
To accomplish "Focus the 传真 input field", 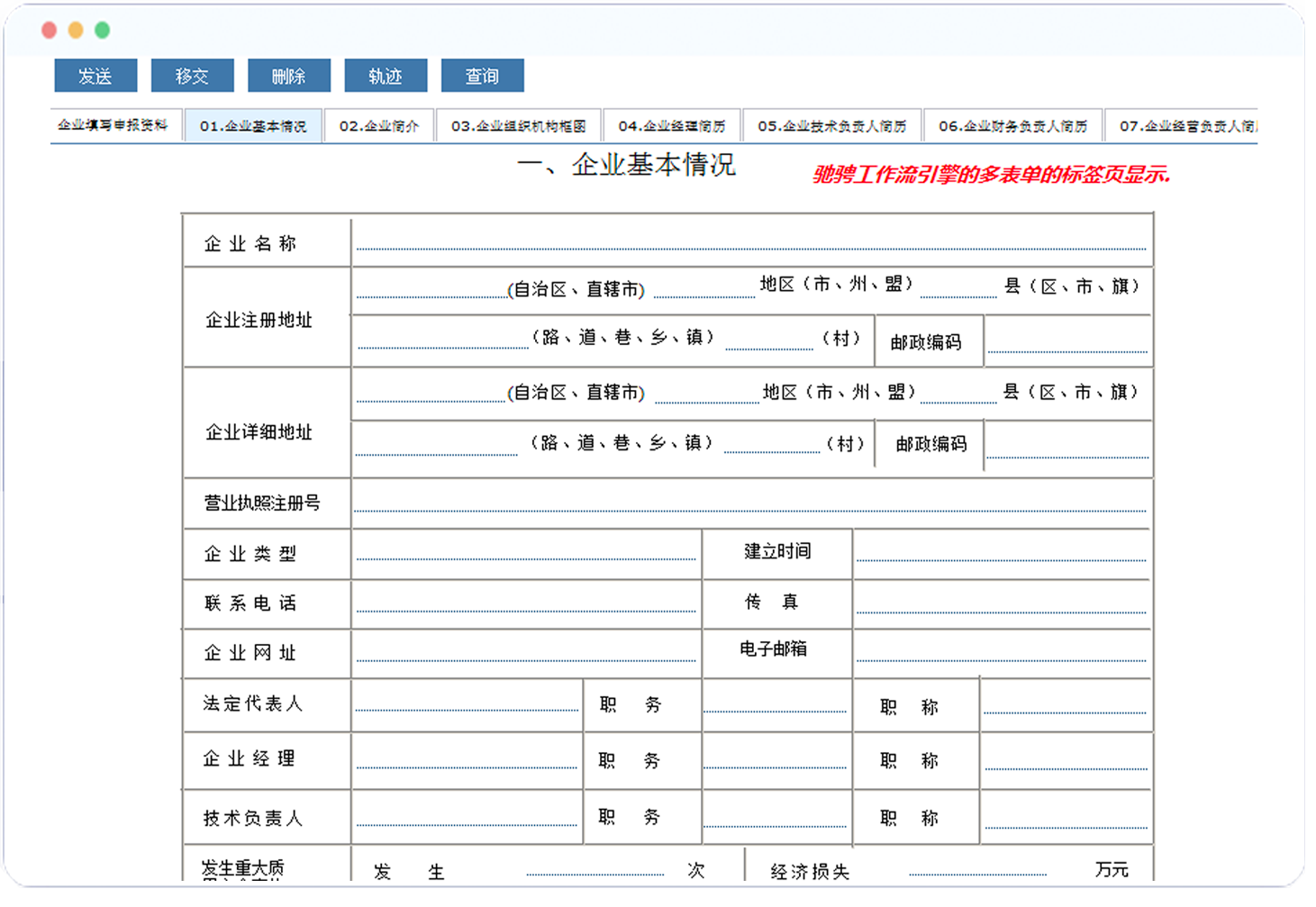I will (1002, 603).
